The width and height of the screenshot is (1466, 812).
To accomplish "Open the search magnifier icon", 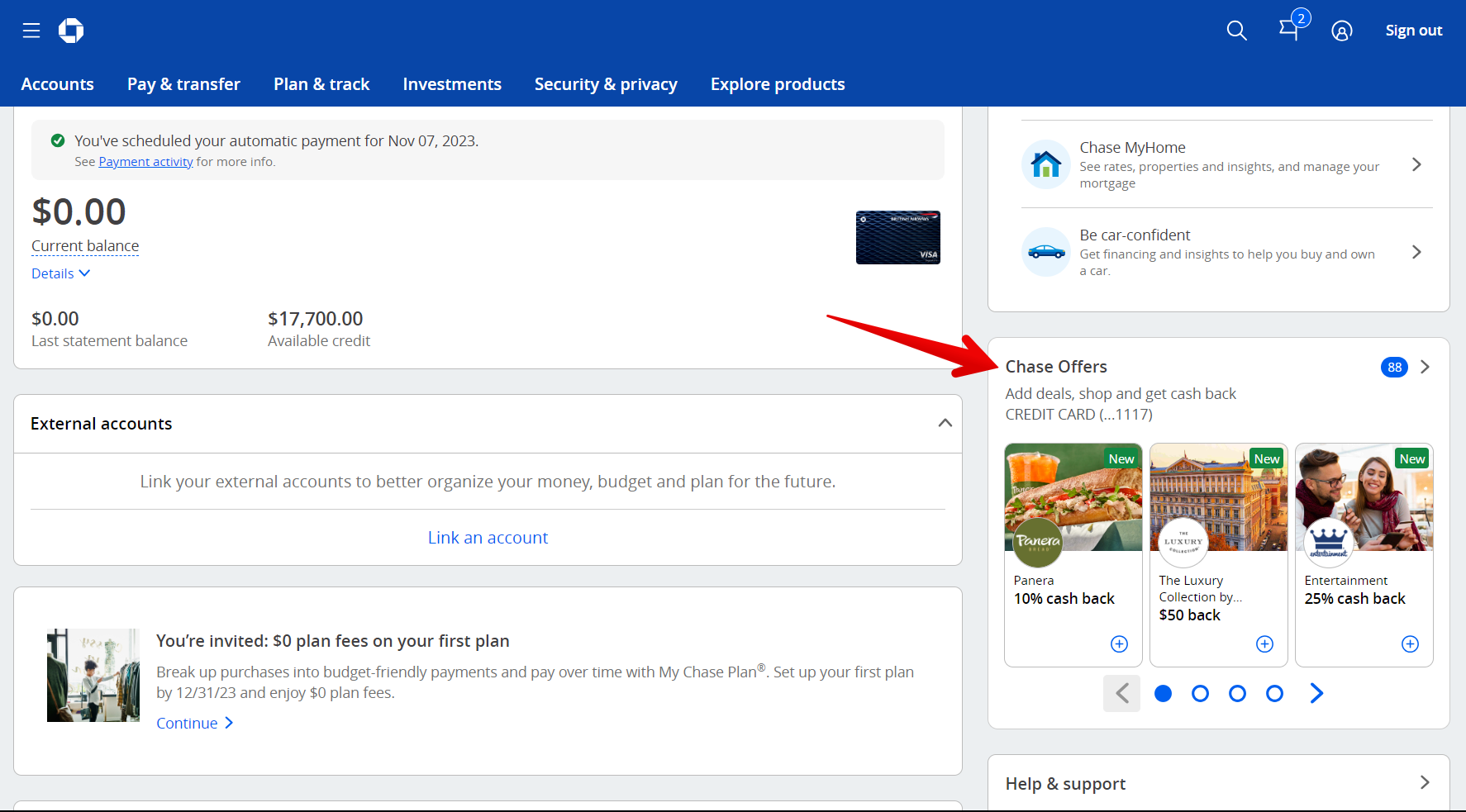I will pos(1236,31).
